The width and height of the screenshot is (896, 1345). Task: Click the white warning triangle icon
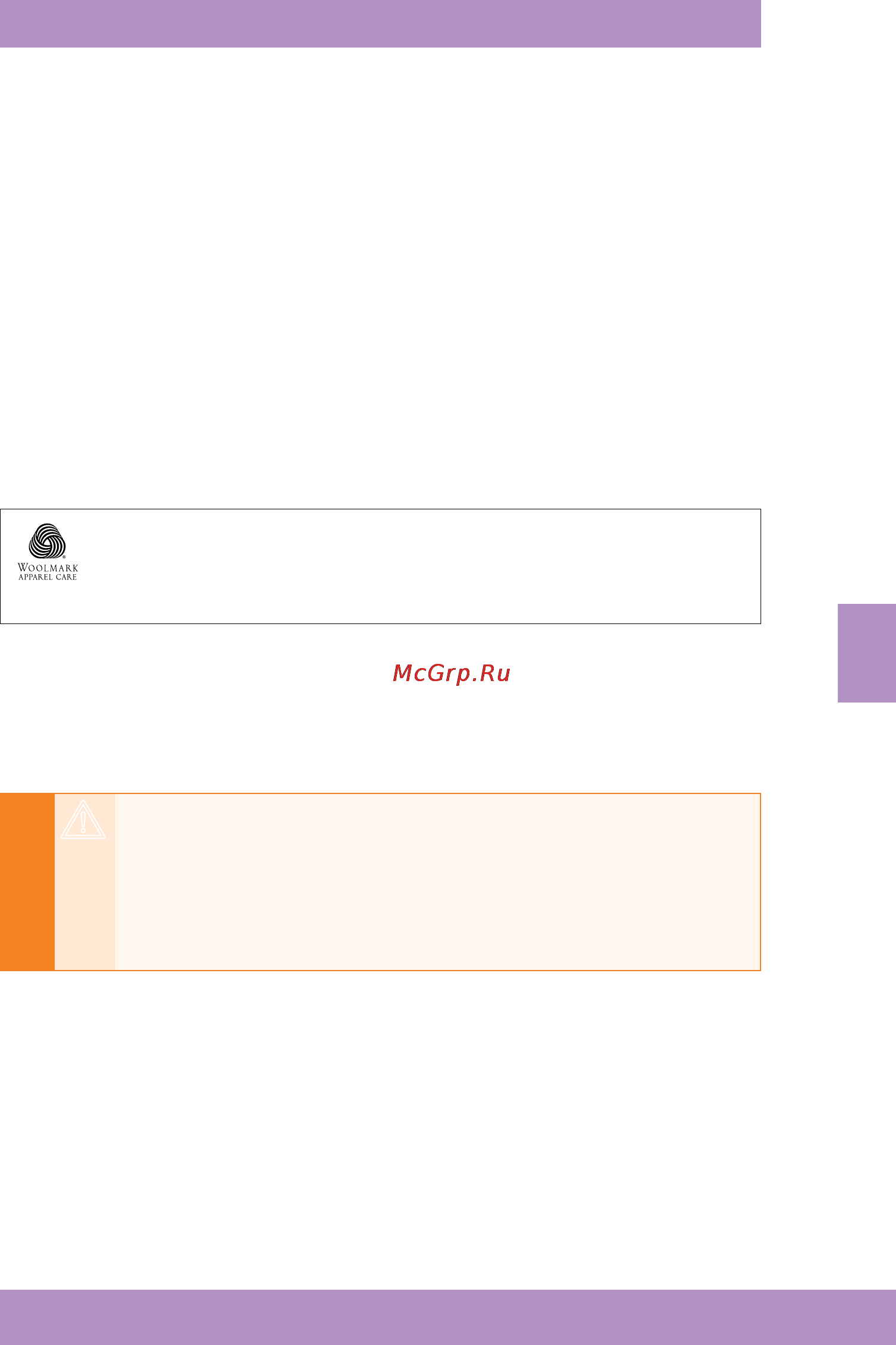point(83,820)
